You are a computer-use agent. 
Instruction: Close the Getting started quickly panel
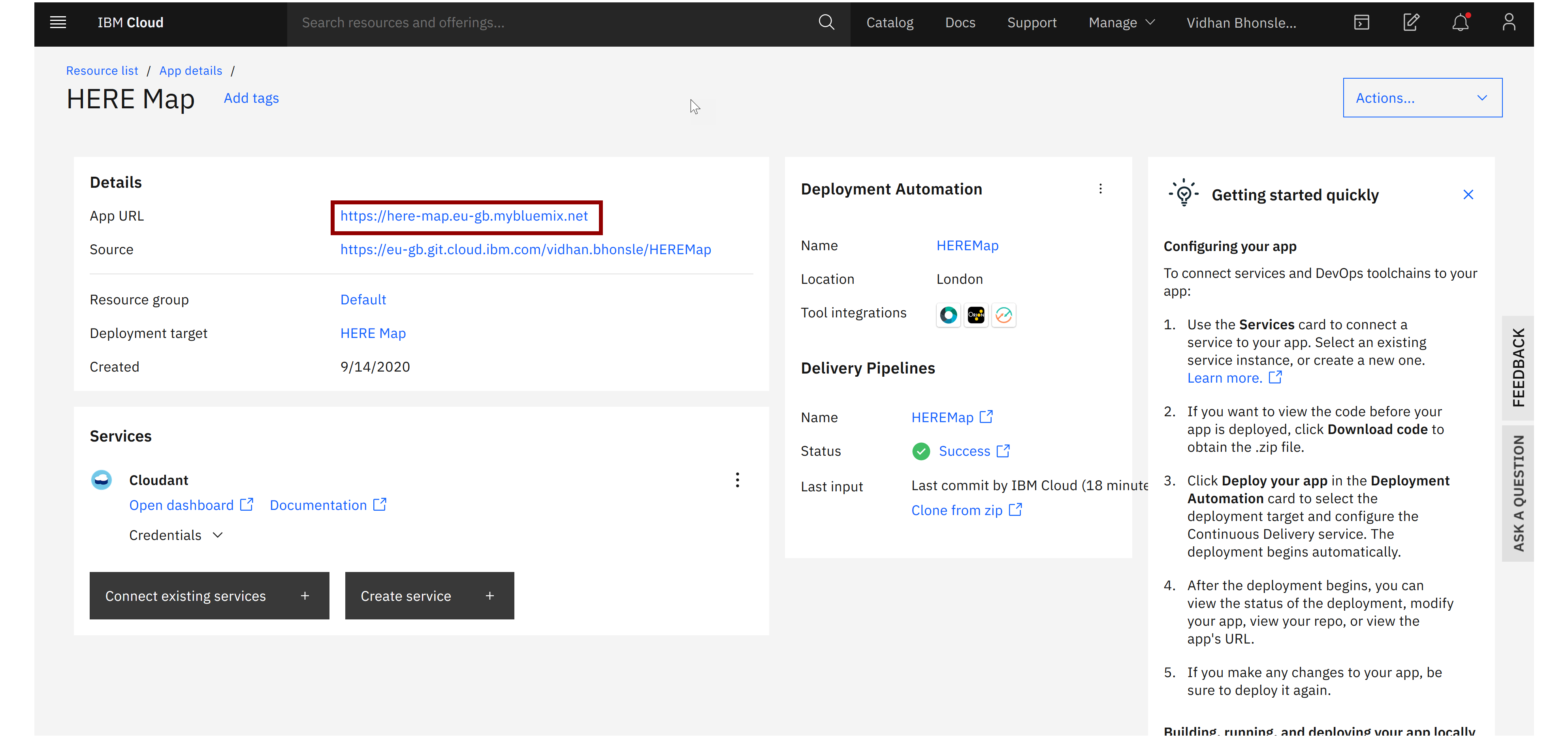1468,194
